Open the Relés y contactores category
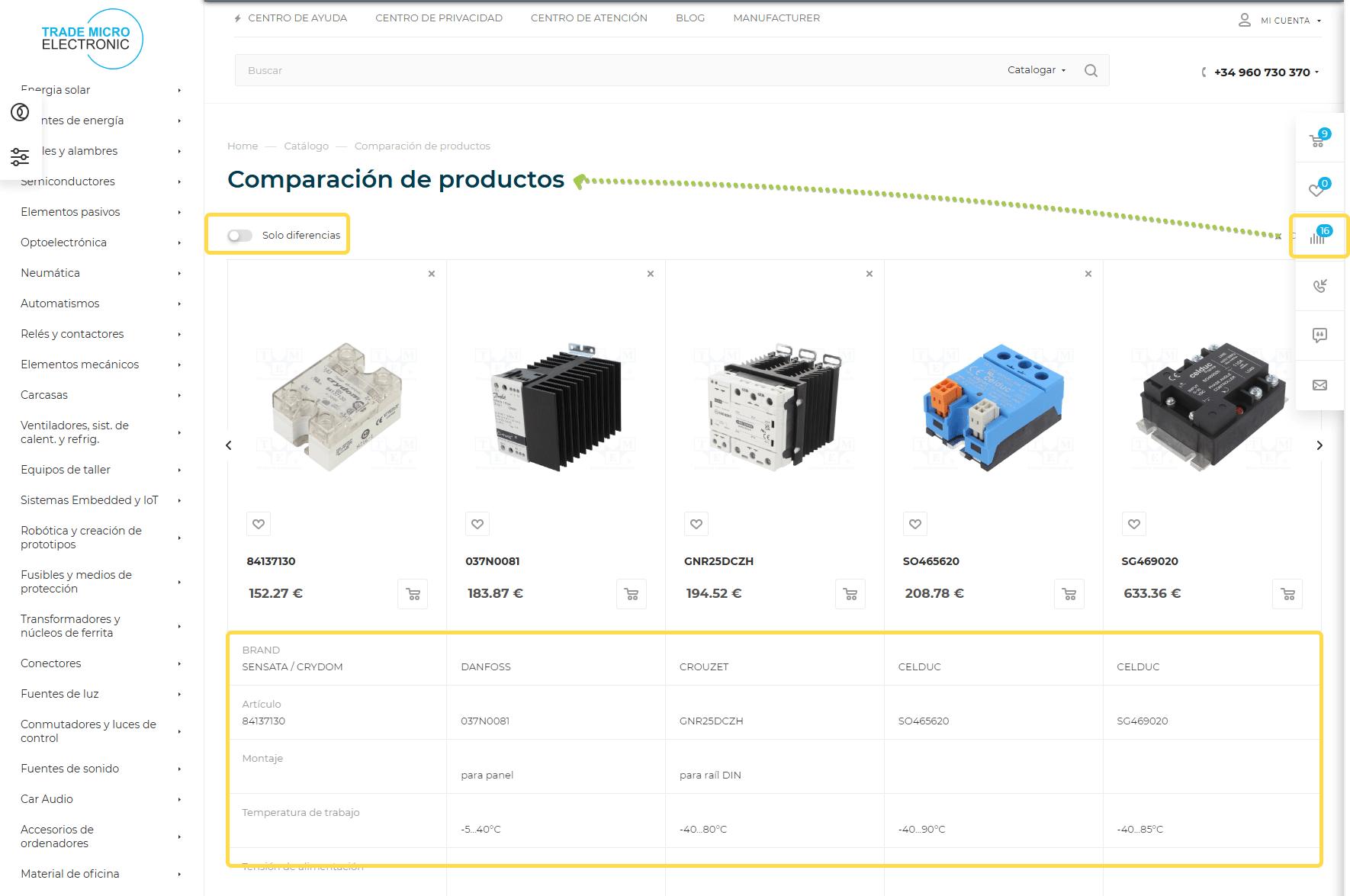 pyautogui.click(x=72, y=334)
